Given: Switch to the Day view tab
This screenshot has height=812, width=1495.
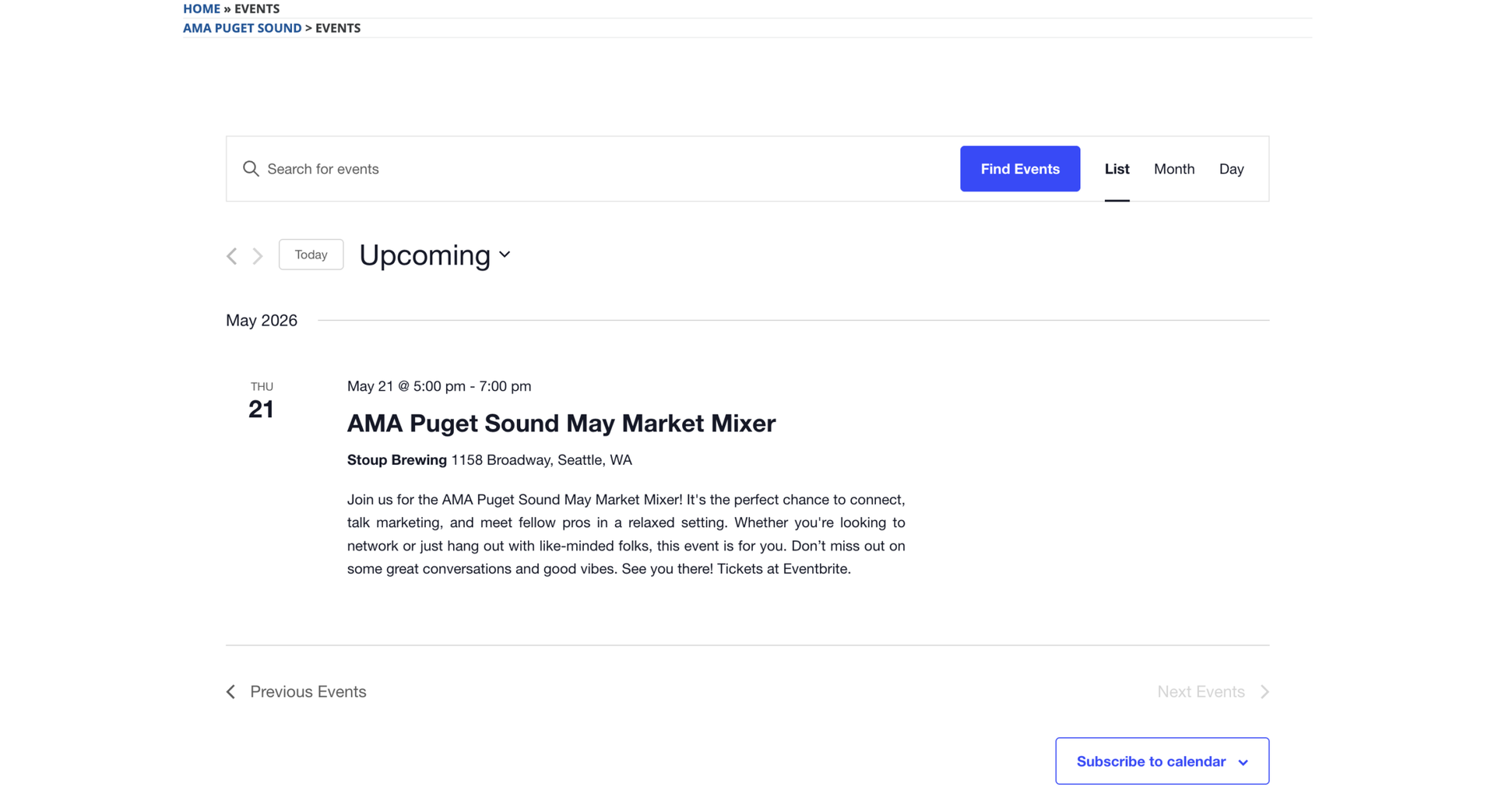Looking at the screenshot, I should (x=1231, y=169).
